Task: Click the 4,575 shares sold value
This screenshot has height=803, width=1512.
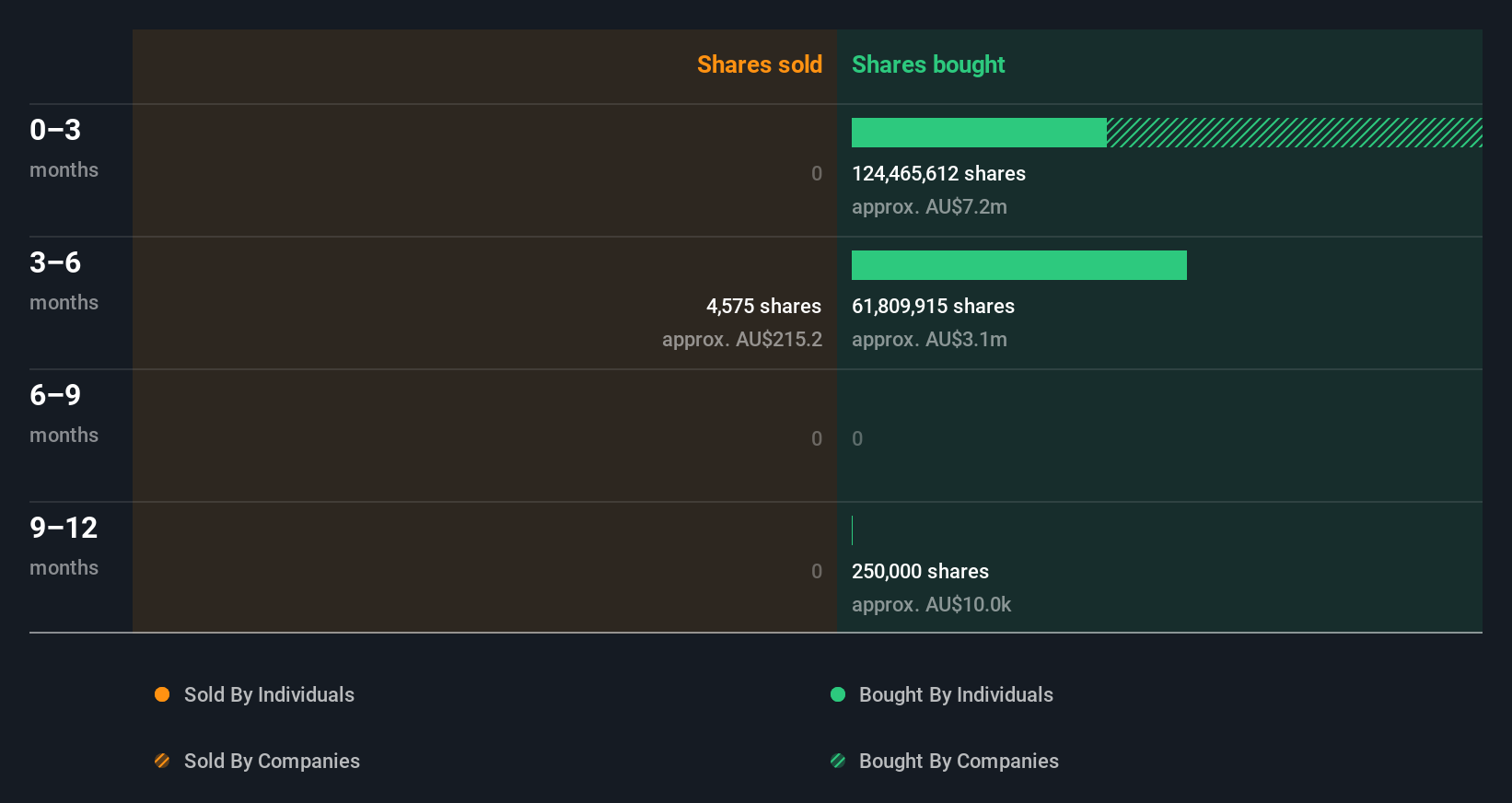Action: pos(763,306)
